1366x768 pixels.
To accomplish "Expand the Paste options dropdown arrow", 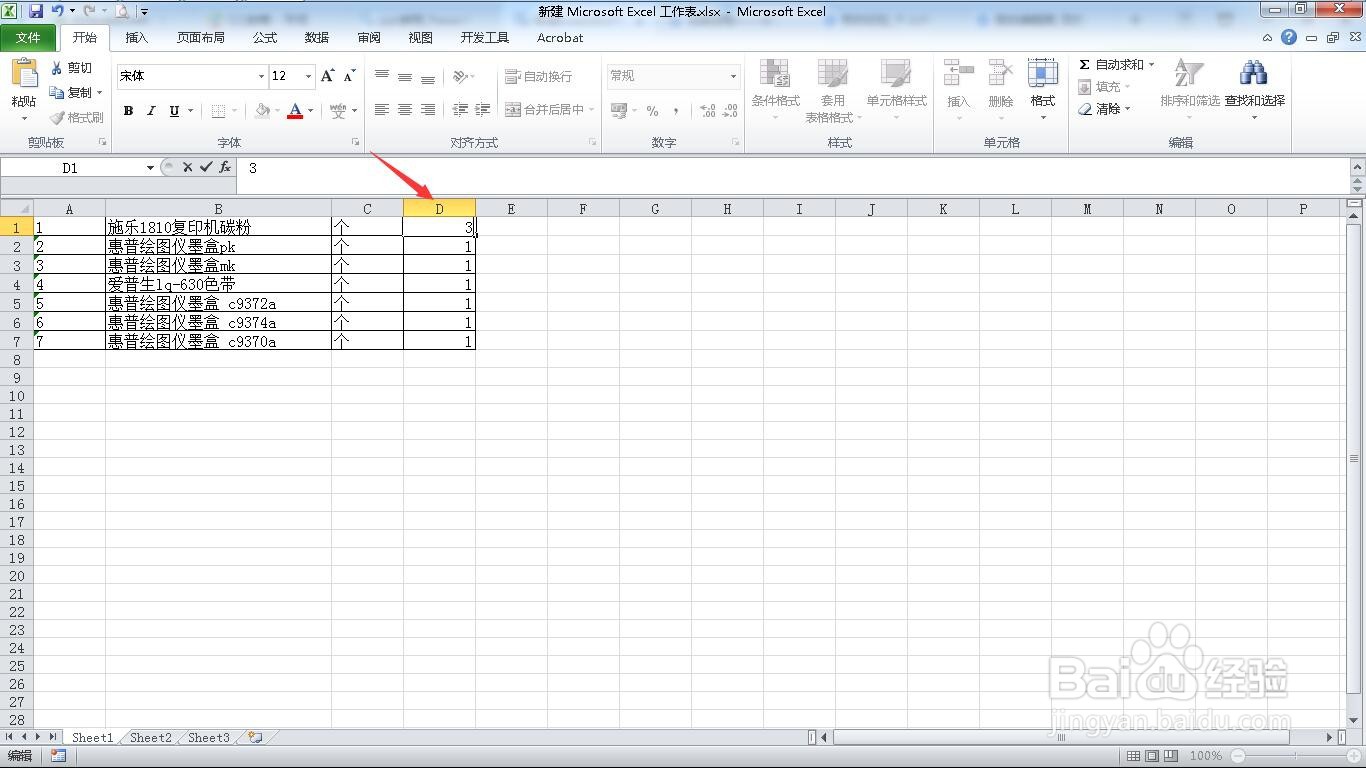I will pyautogui.click(x=23, y=117).
